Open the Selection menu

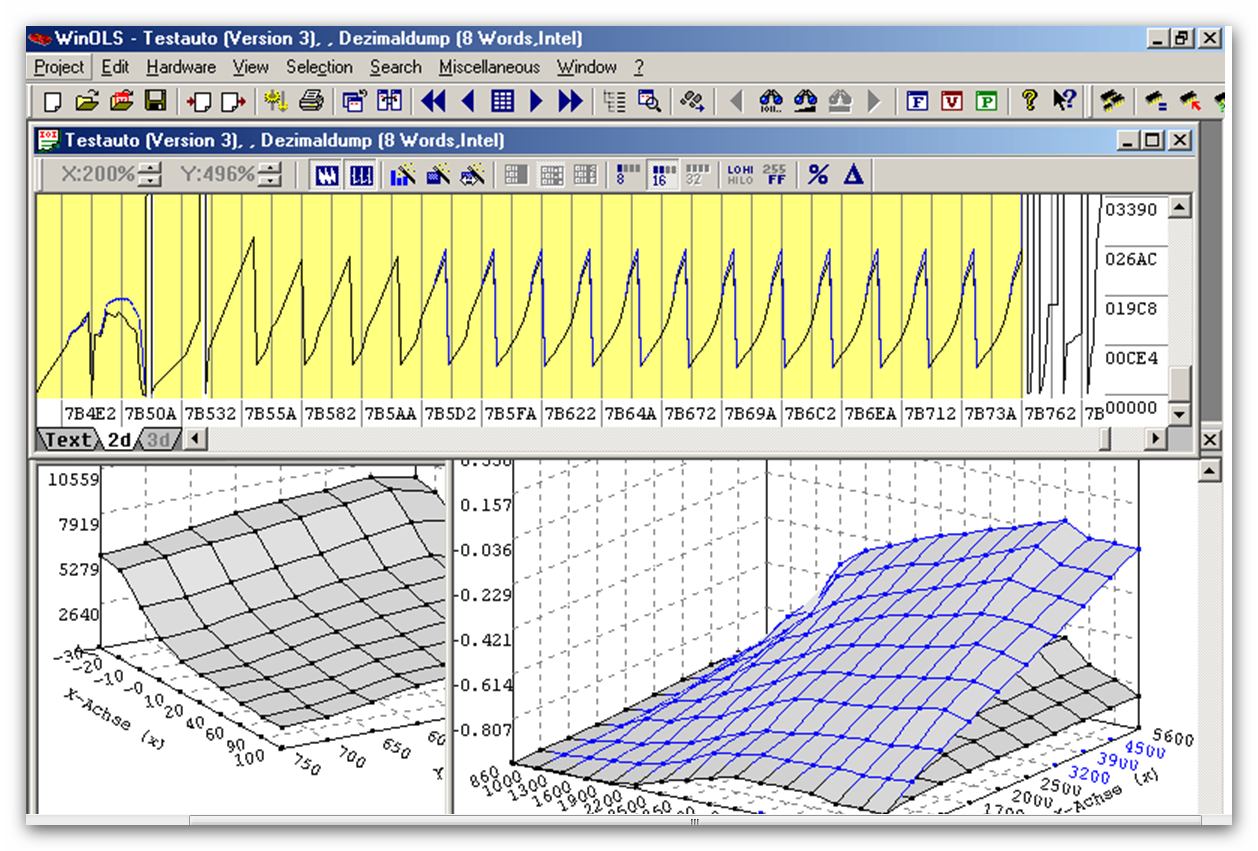319,67
